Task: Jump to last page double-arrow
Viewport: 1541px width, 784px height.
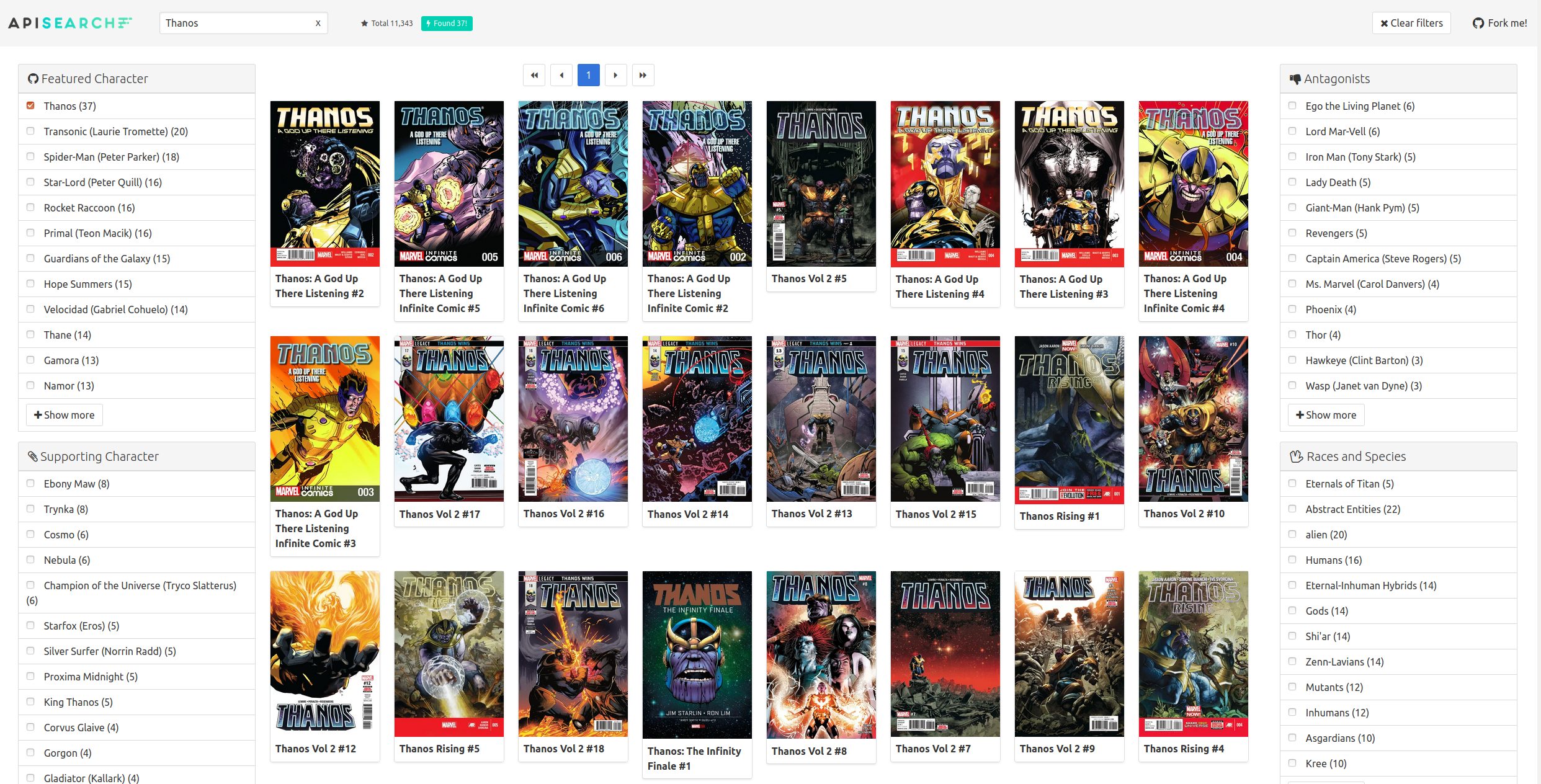Action: [643, 75]
